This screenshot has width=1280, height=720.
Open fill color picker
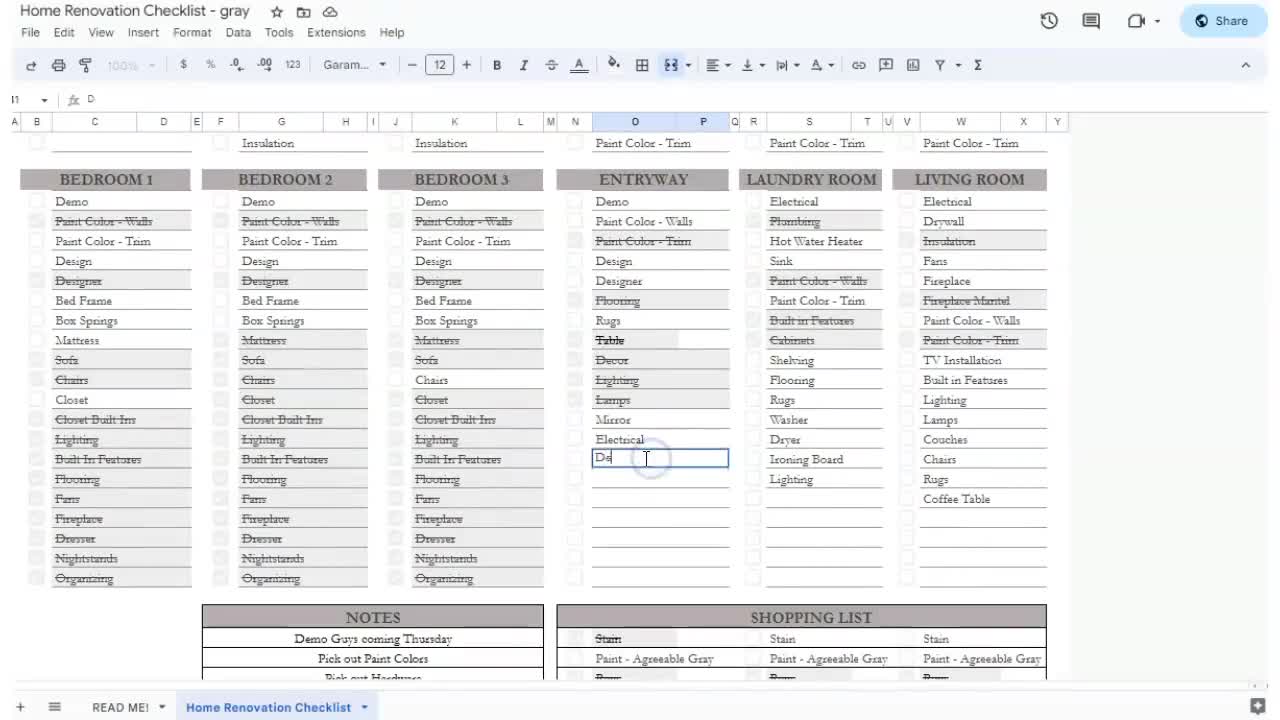click(613, 64)
